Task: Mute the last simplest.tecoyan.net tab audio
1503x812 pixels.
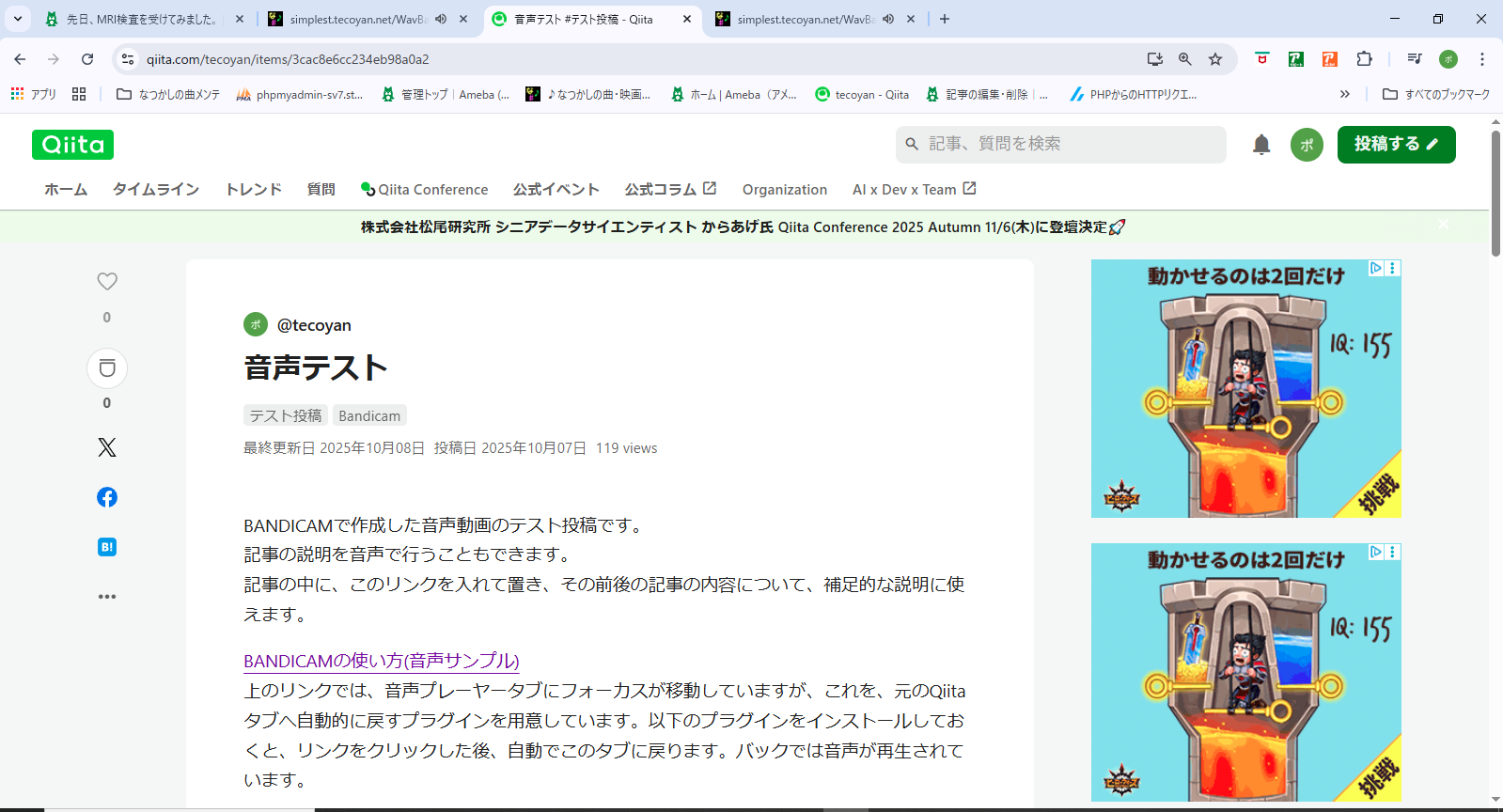Action: tap(888, 19)
